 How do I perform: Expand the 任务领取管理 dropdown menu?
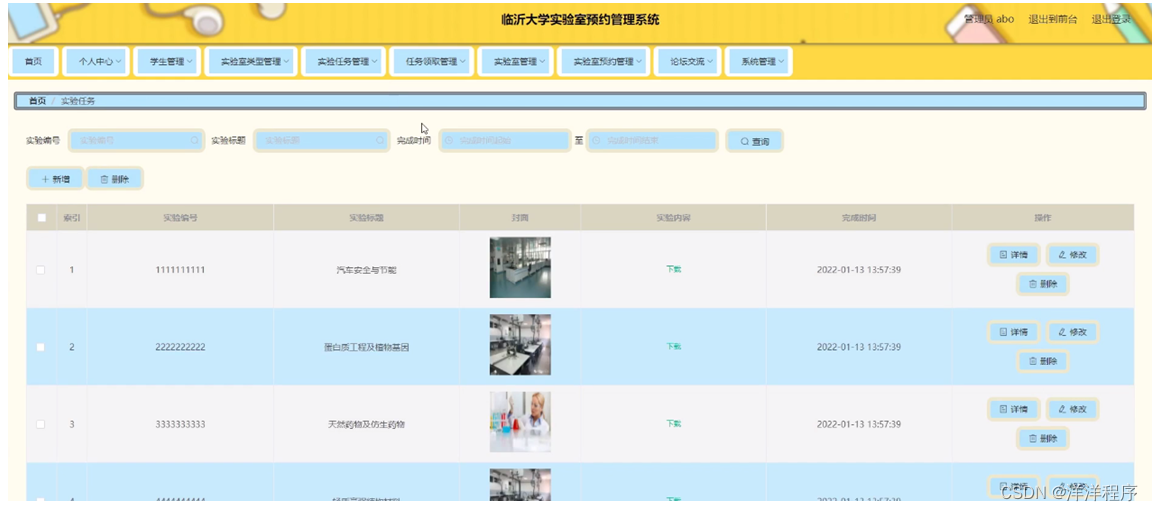click(431, 62)
